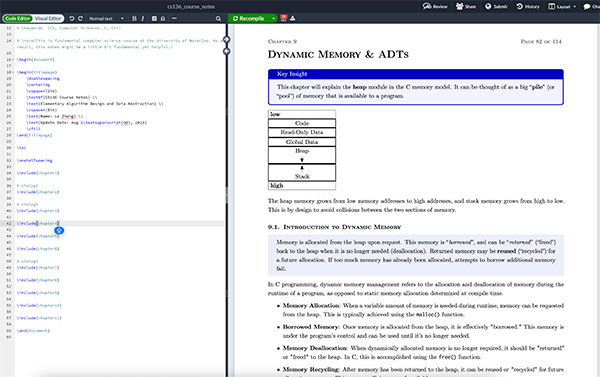Open the Share dialog
Image resolution: width=600 pixels, height=377 pixels.
click(466, 7)
